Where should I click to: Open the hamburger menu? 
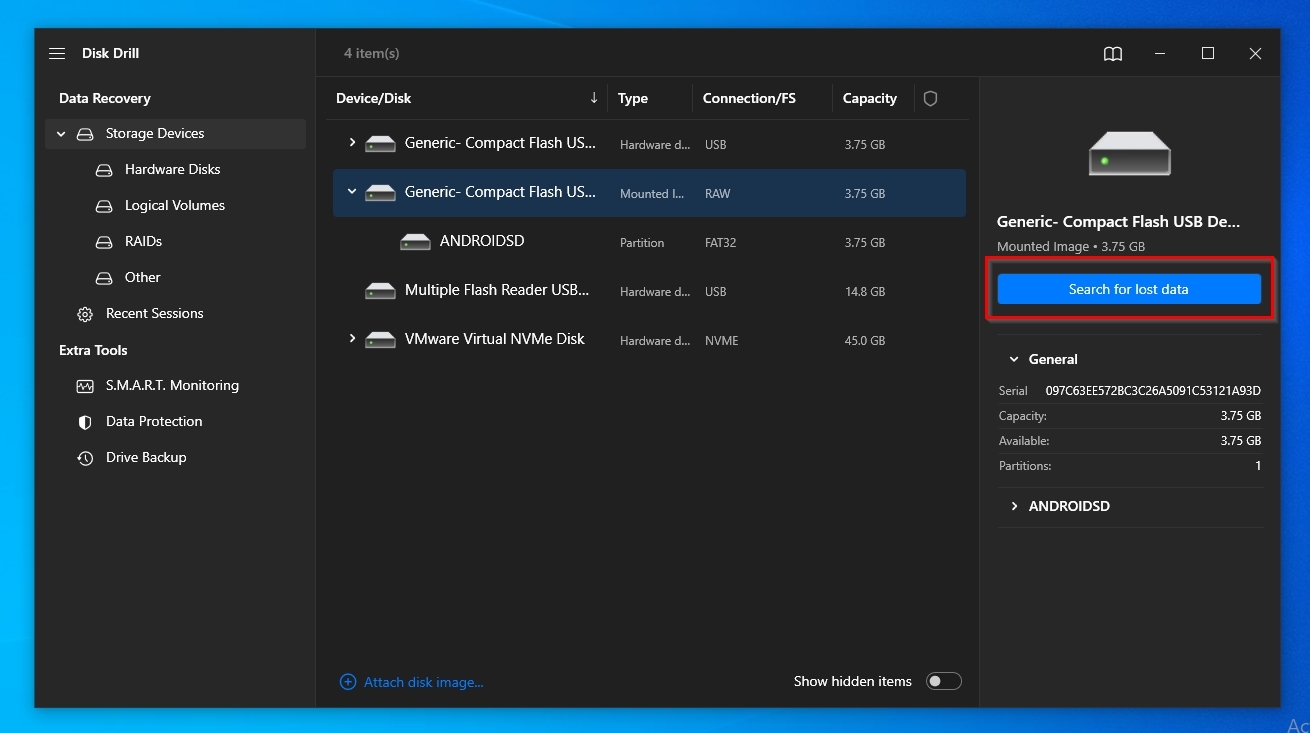coord(57,53)
